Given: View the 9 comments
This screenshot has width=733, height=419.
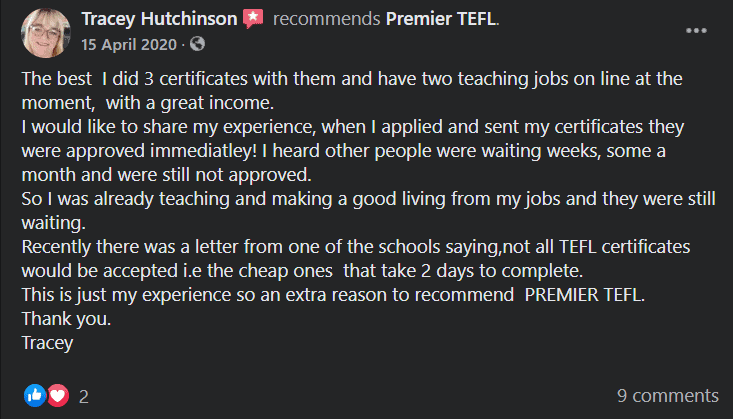Looking at the screenshot, I should (x=667, y=395).
